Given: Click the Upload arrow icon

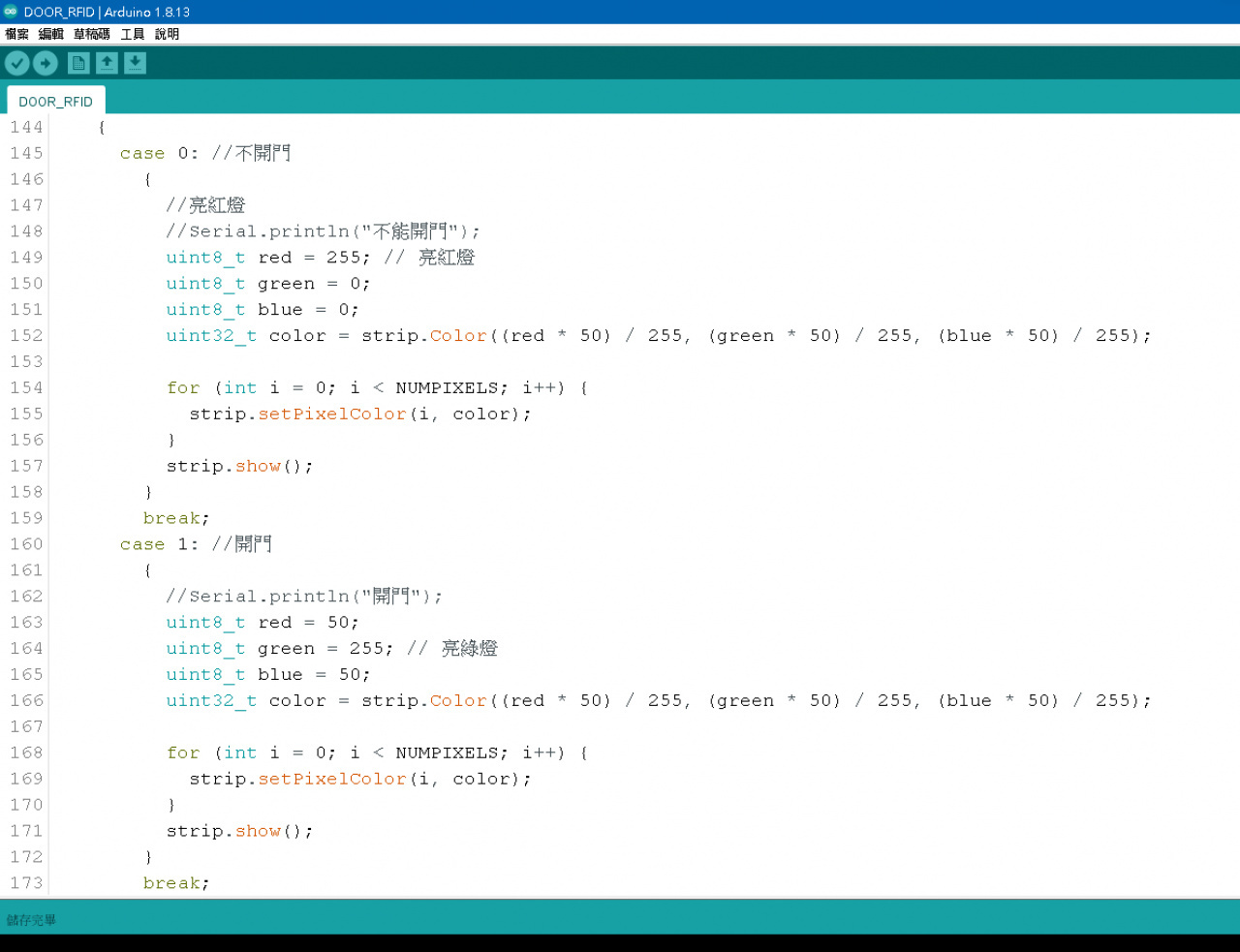Looking at the screenshot, I should click(x=46, y=63).
